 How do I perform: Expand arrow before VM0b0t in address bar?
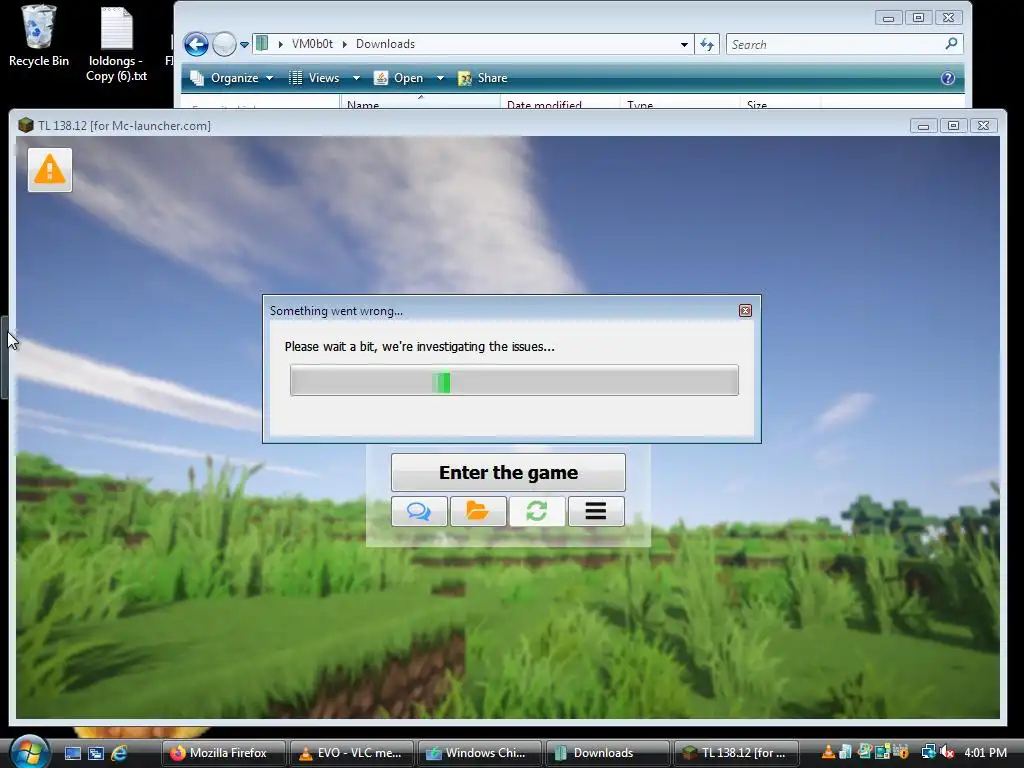(x=280, y=44)
